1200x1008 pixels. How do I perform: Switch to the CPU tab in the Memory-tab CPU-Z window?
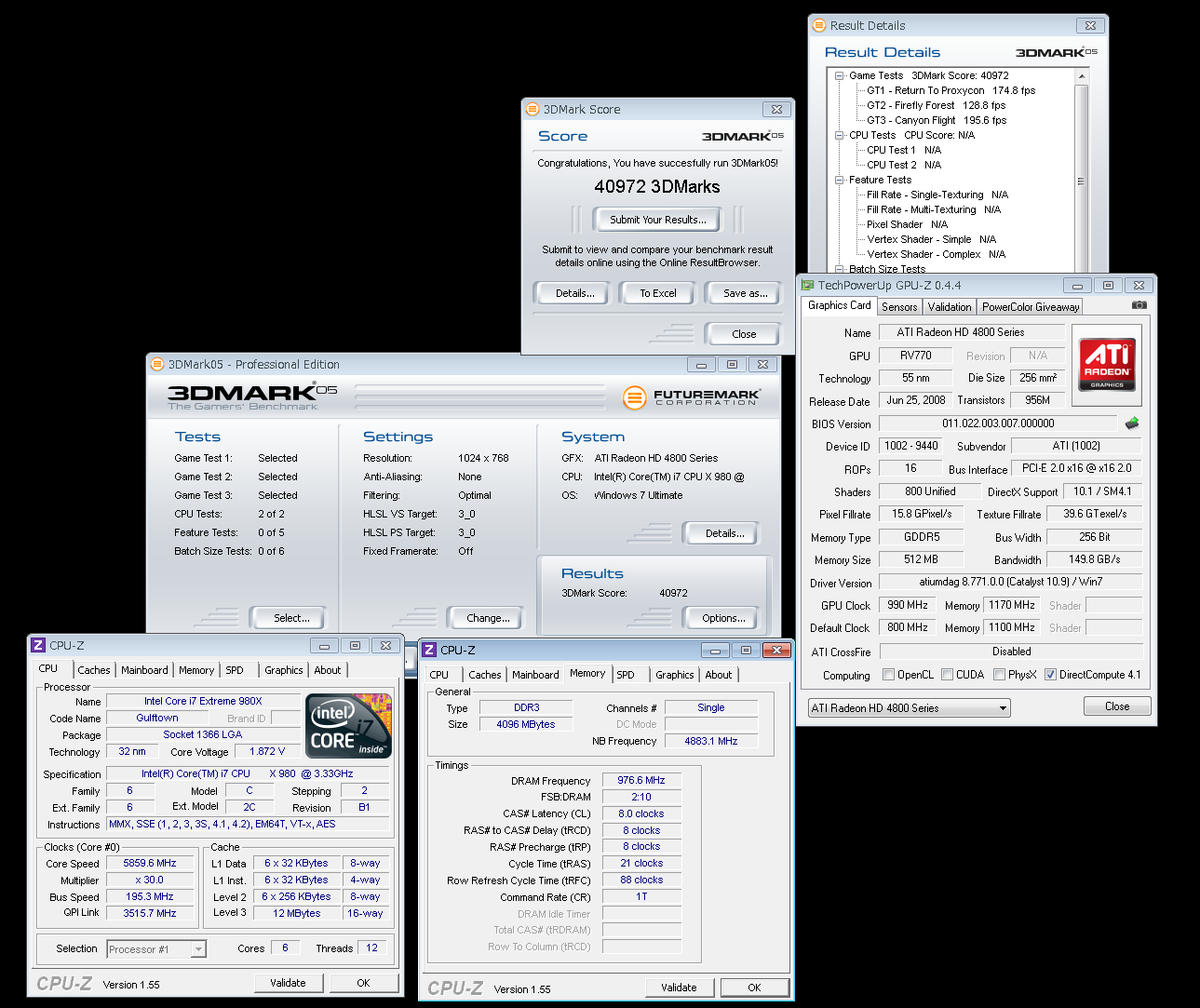coord(439,675)
